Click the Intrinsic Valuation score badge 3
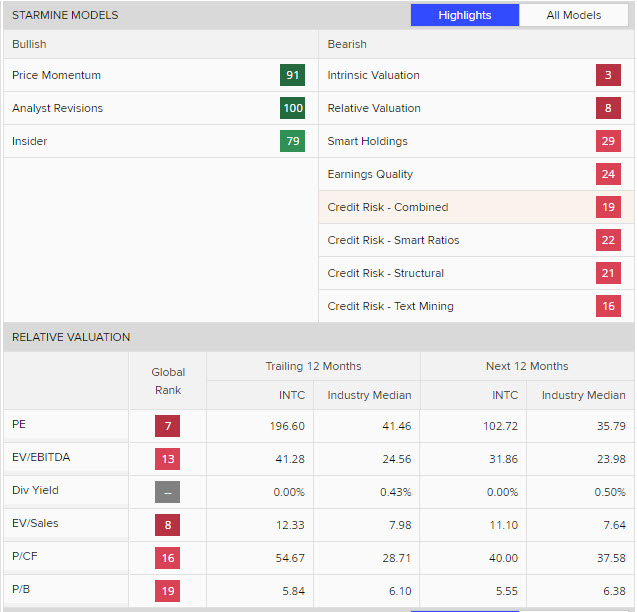Image resolution: width=637 pixels, height=612 pixels. 608,75
